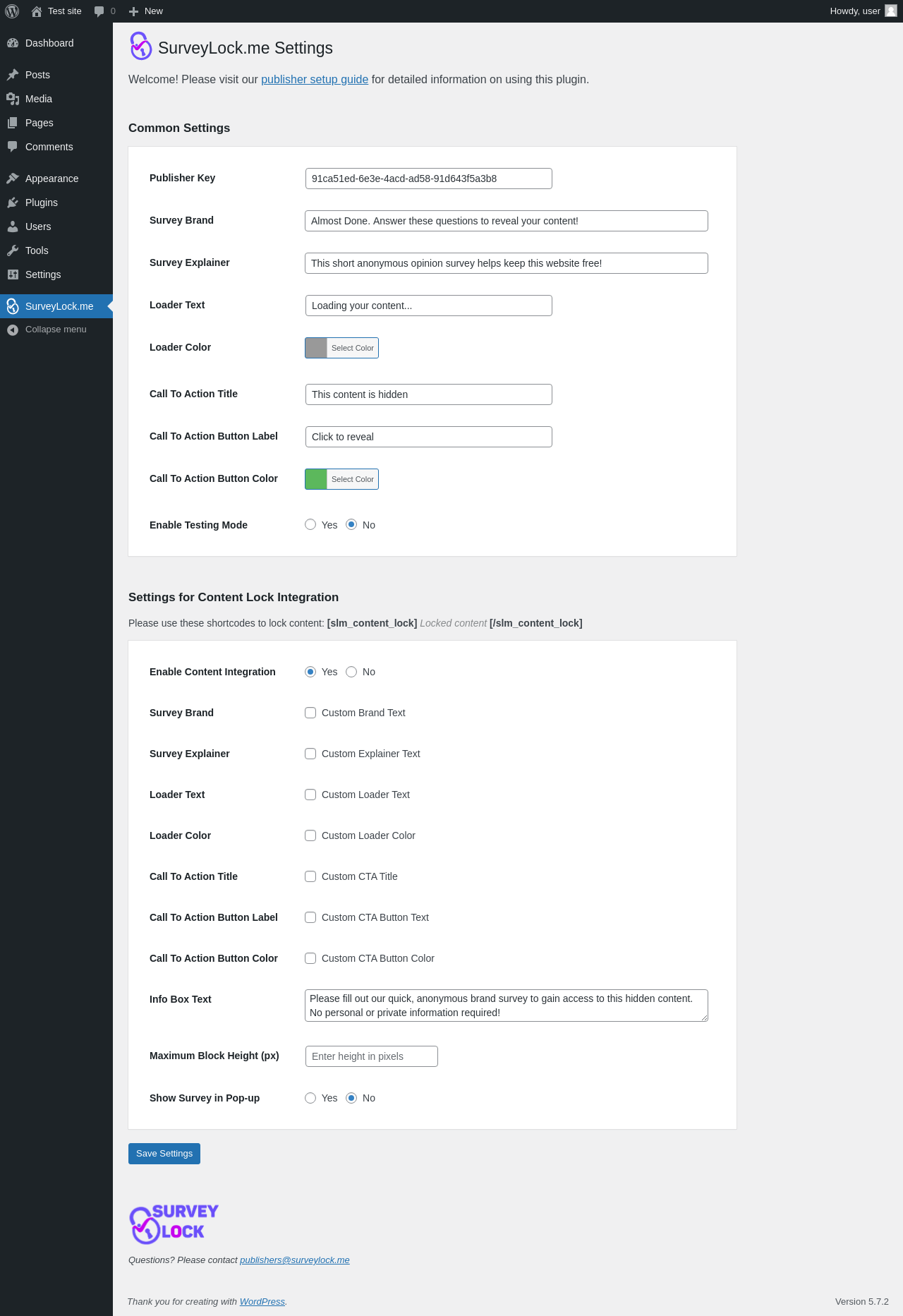Click the Posts pushpin icon
The height and width of the screenshot is (1316, 903).
(x=13, y=75)
